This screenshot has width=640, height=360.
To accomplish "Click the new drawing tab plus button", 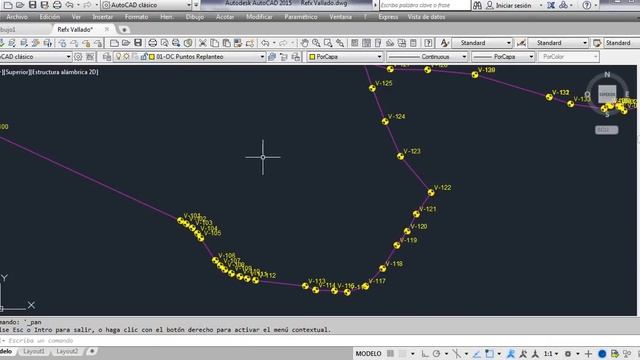I will 124,29.
